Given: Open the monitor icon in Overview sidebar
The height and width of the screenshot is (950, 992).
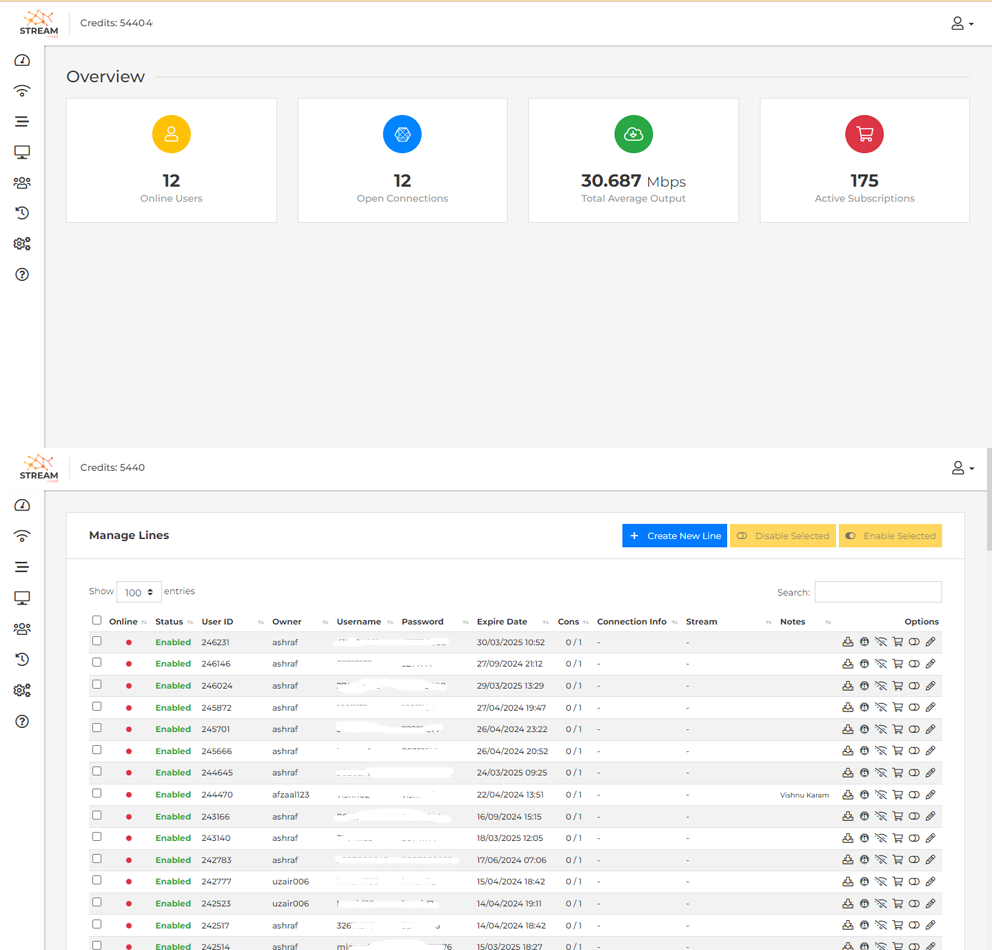Looking at the screenshot, I should [22, 152].
